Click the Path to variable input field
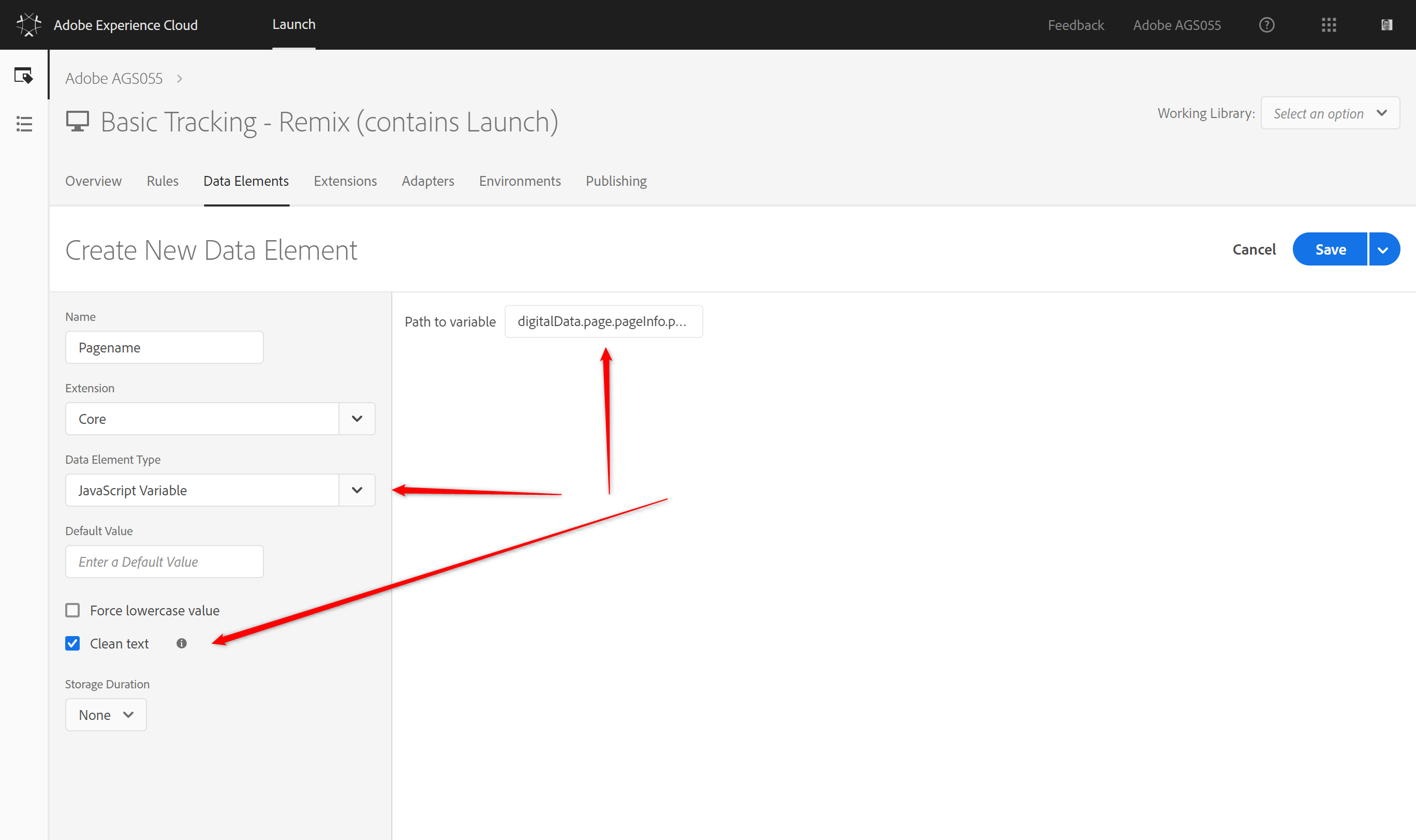The image size is (1416, 840). (603, 321)
